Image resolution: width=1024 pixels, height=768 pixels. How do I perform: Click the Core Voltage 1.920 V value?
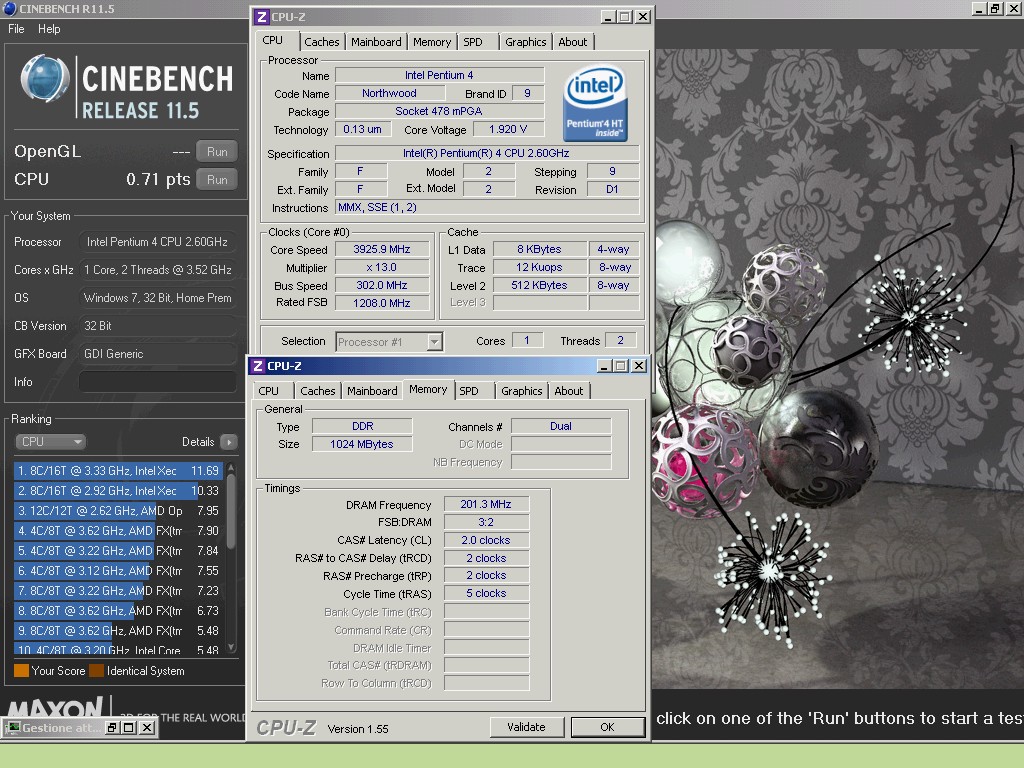(x=508, y=129)
